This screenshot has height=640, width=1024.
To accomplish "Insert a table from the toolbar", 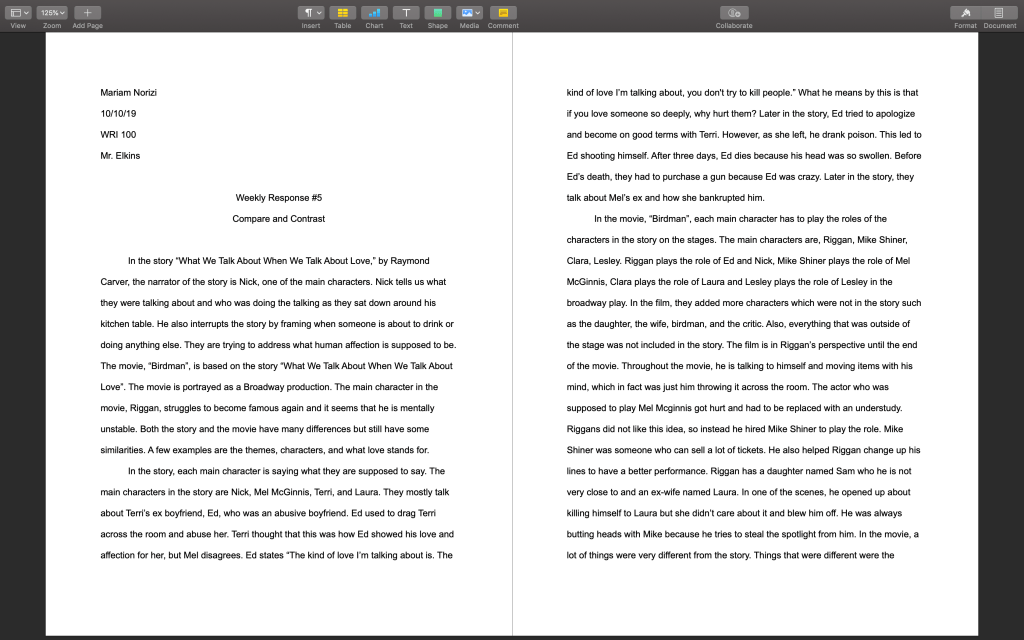I will coord(342,13).
